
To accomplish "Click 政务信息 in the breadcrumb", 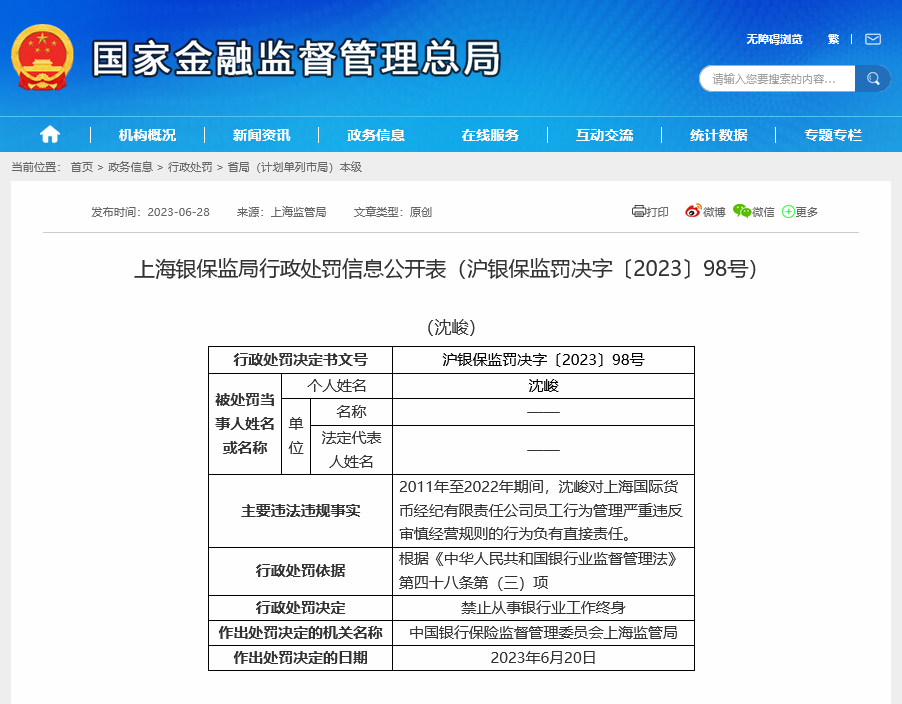I will [x=131, y=167].
